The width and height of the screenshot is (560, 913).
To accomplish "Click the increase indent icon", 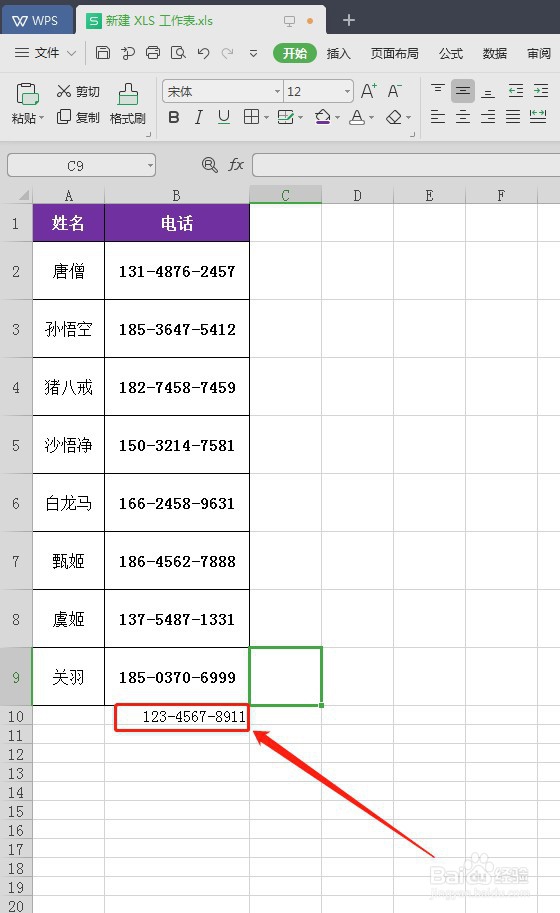I will (540, 91).
